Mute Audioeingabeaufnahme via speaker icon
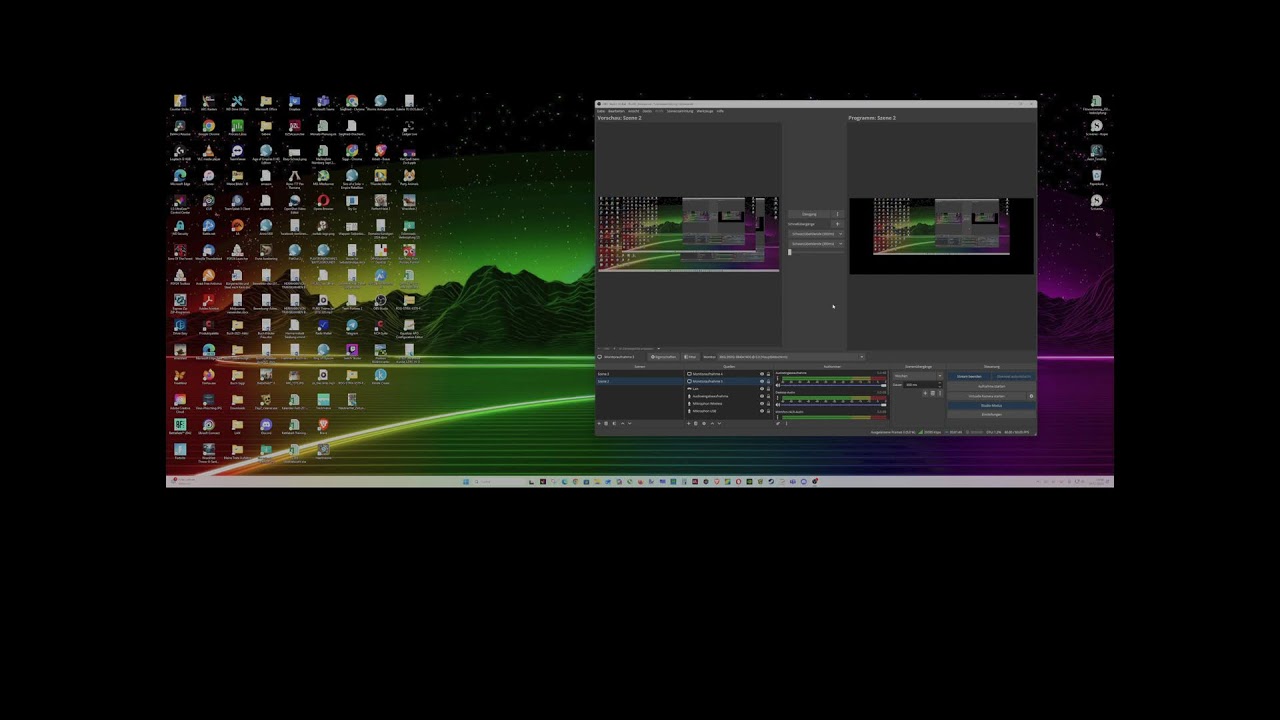1280x720 pixels. click(778, 385)
